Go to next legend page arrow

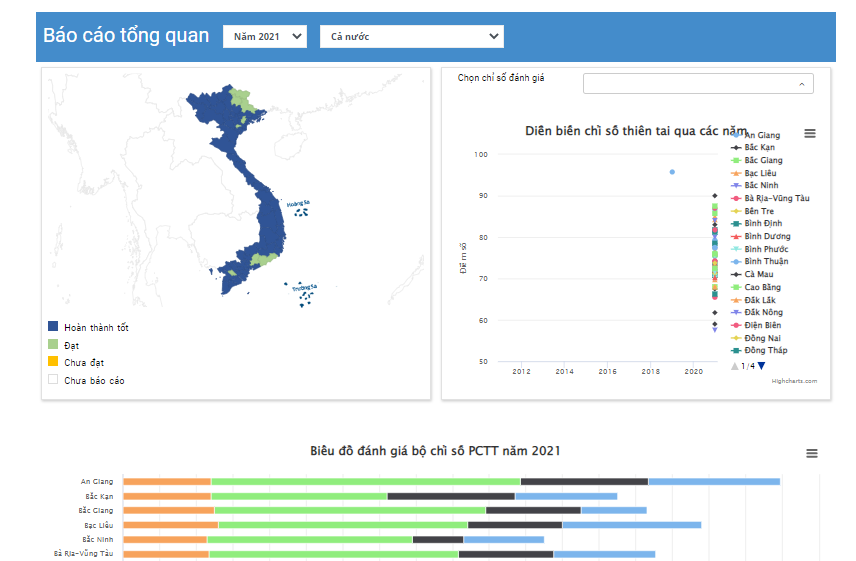point(762,366)
